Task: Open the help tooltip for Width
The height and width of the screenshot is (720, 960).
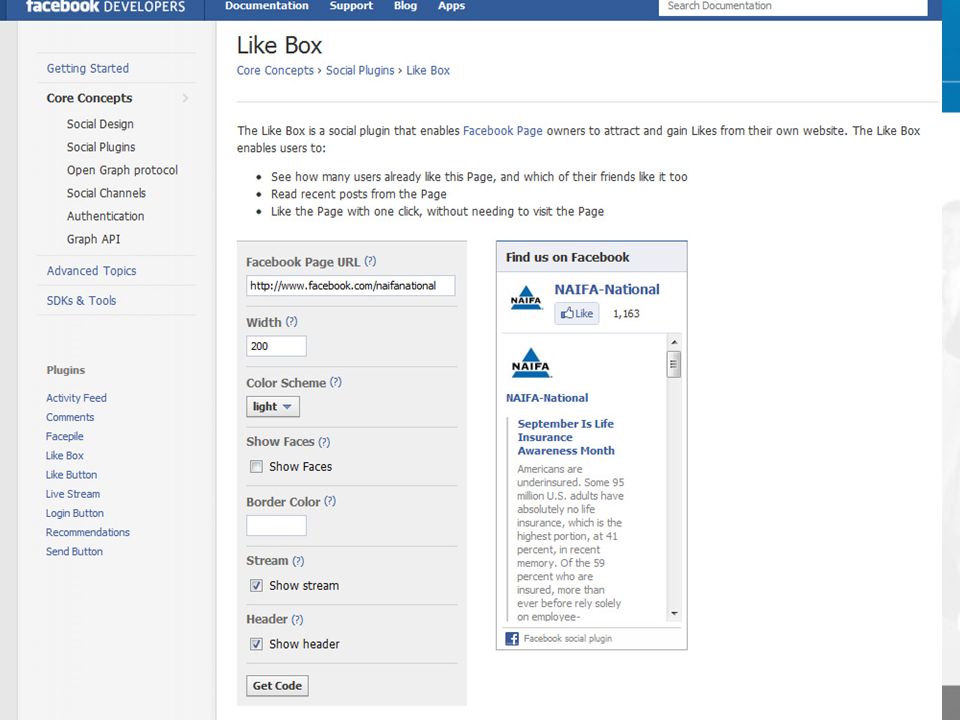Action: pos(291,321)
